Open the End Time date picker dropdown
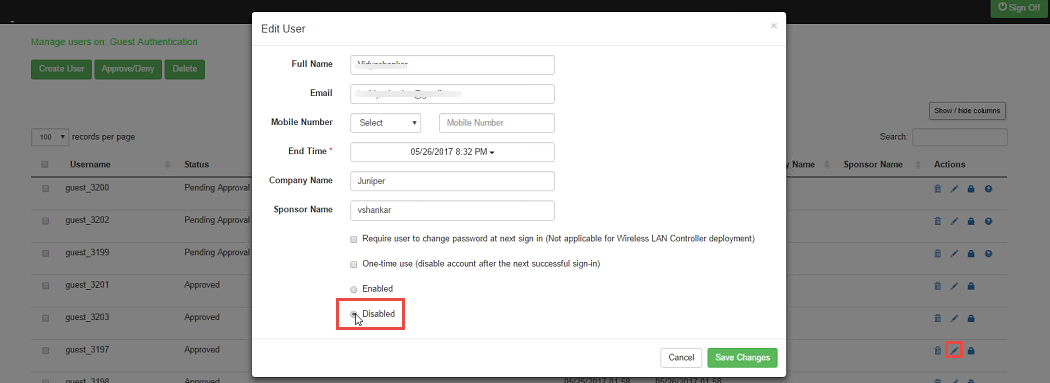 tap(452, 152)
